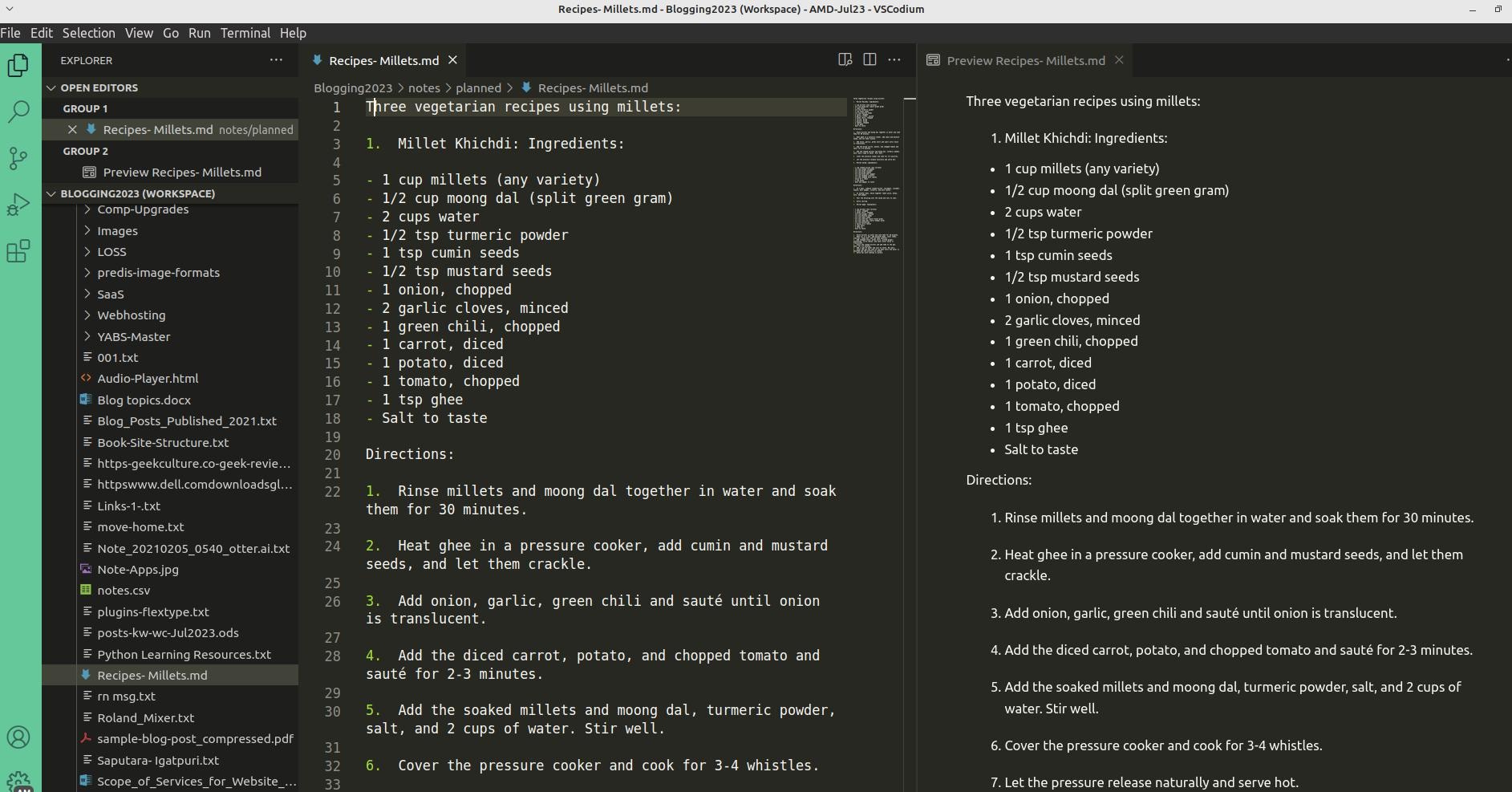Open 001.txt in the explorer
The width and height of the screenshot is (1512, 792).
(117, 357)
